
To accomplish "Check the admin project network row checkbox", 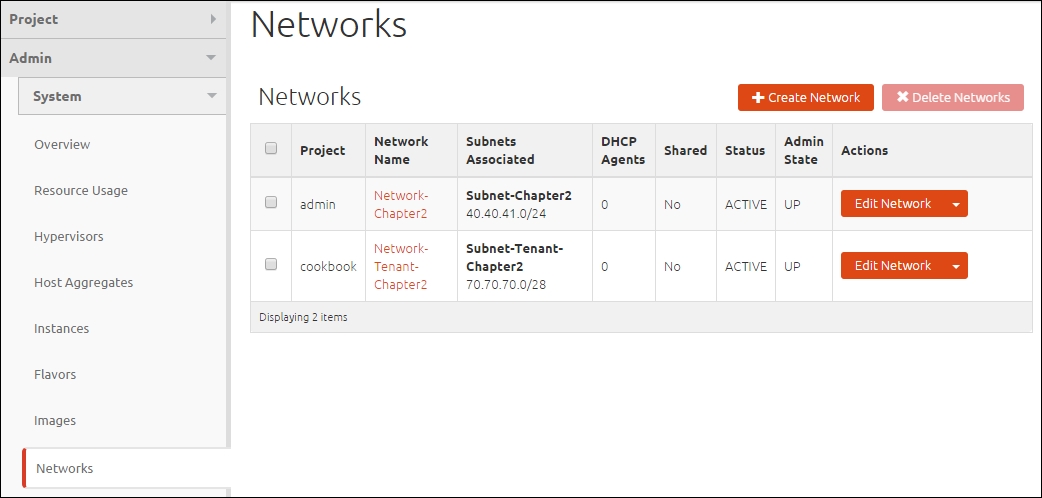I will point(270,202).
